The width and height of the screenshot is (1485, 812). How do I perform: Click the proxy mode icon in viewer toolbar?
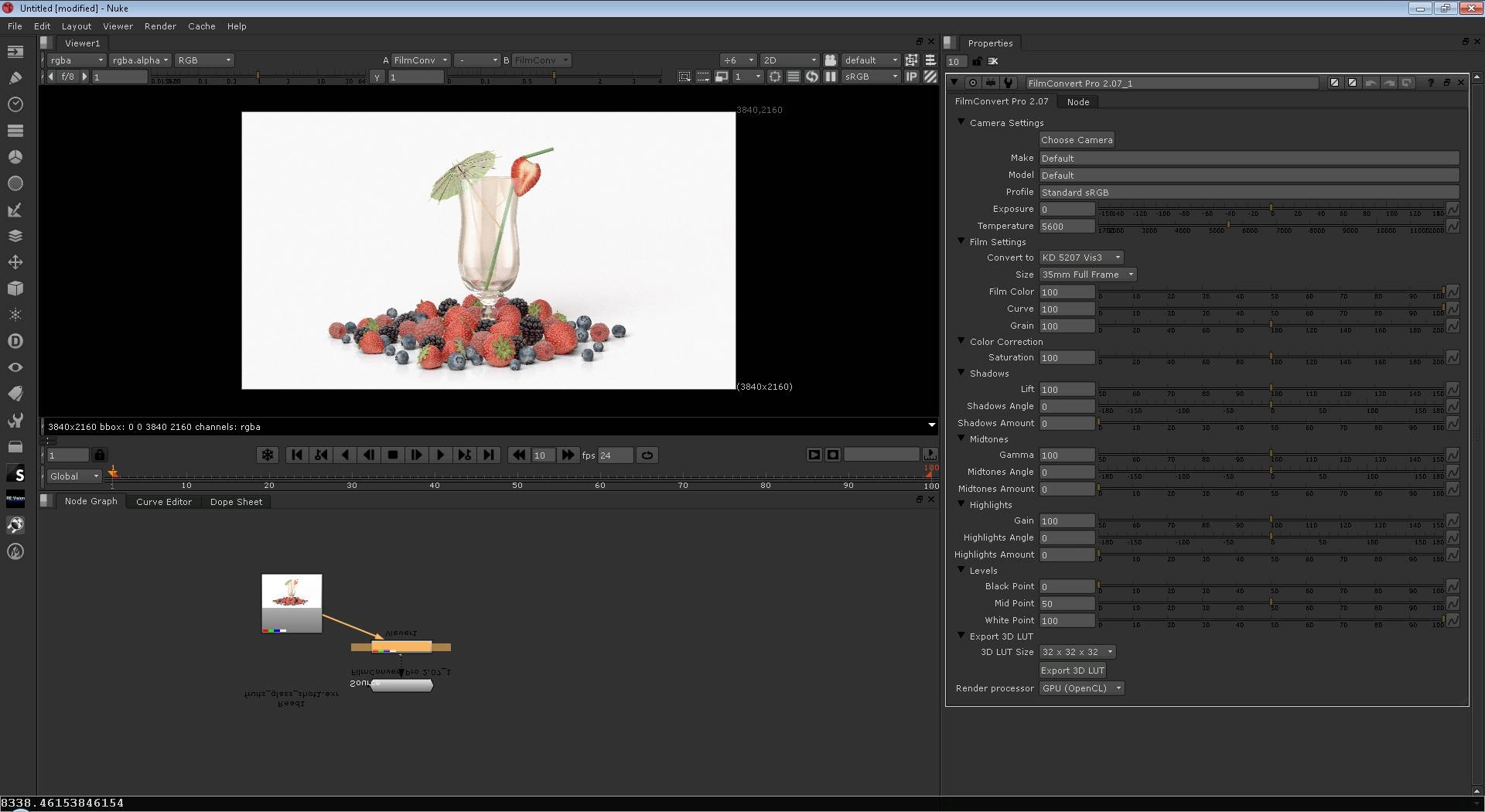coord(721,77)
